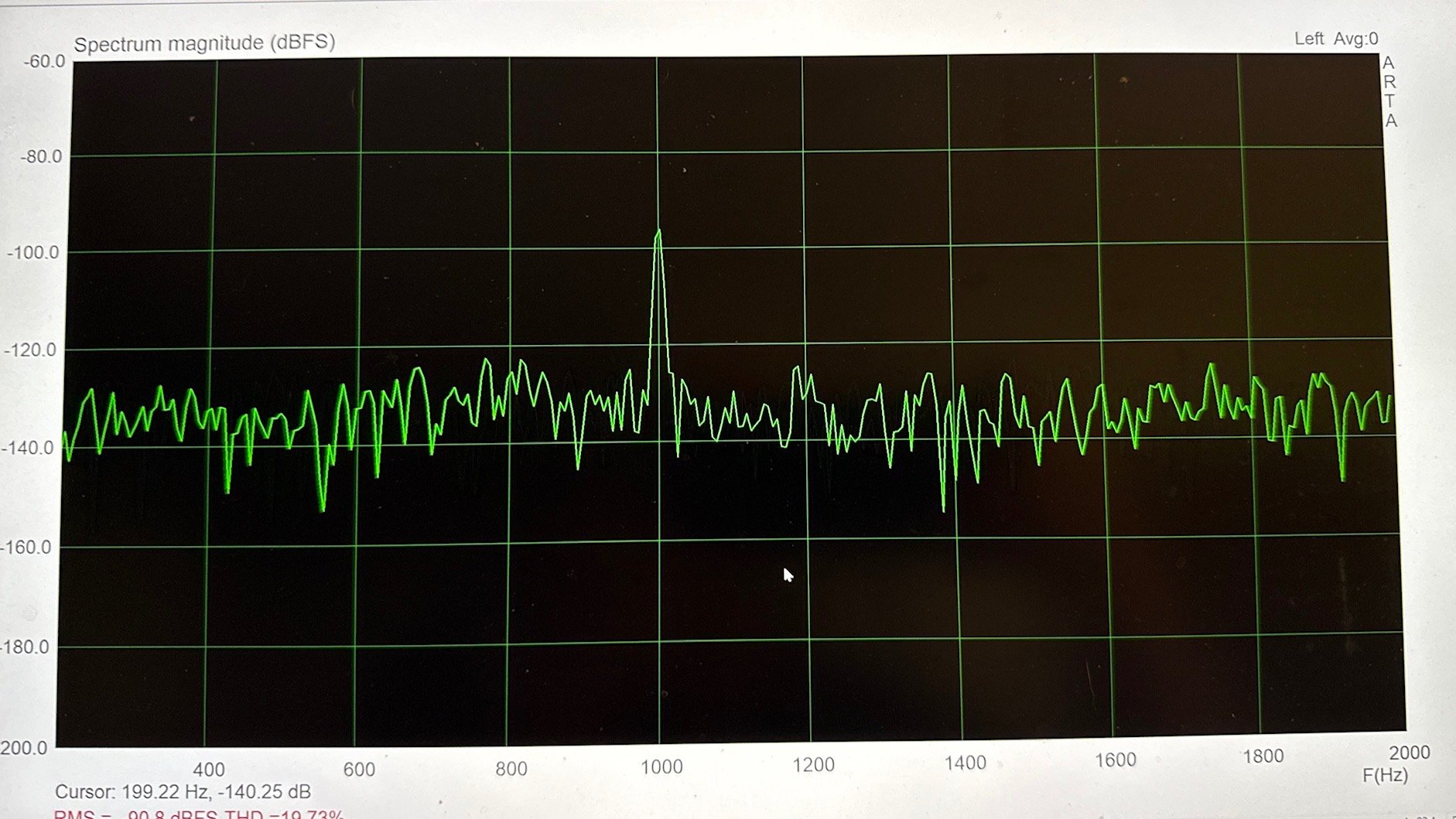Viewport: 1456px width, 819px height.
Task: Click the '1000' frequency axis label
Action: [661, 767]
